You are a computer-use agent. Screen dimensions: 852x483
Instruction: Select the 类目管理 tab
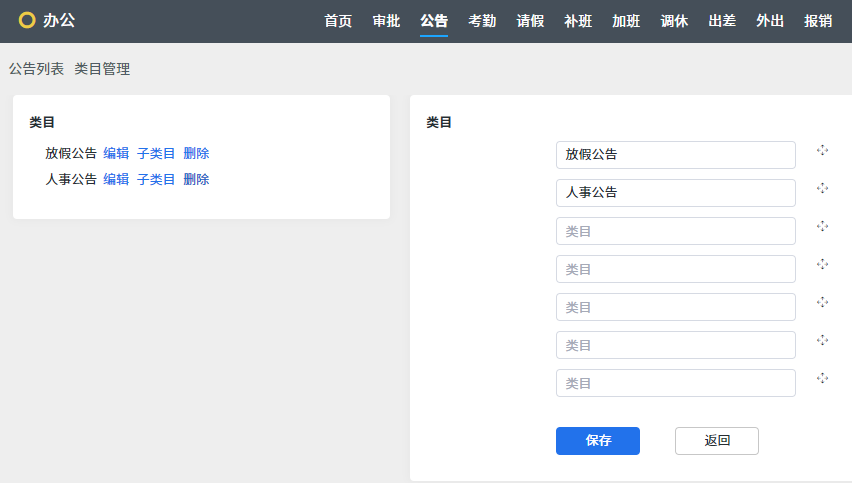[102, 69]
